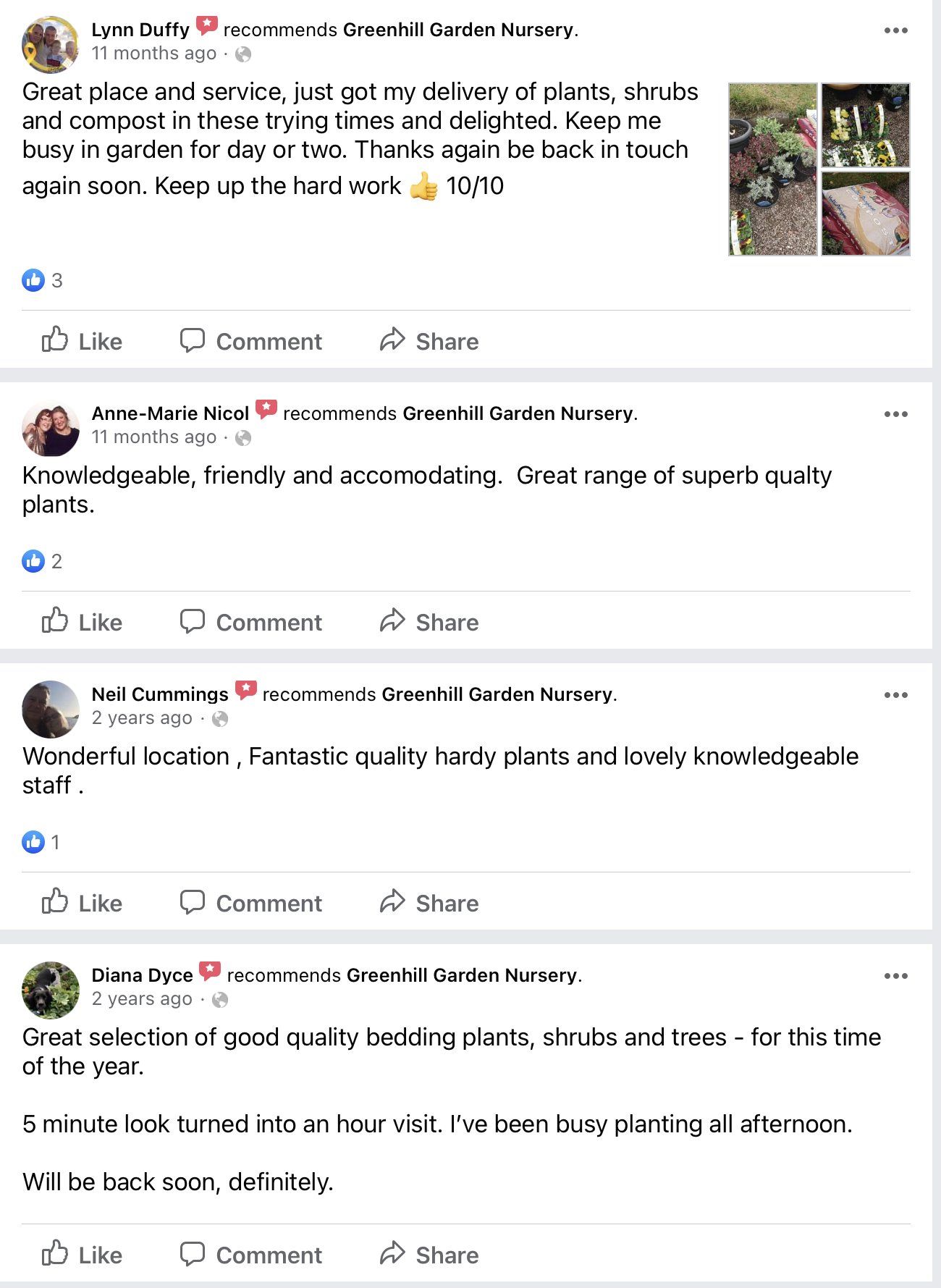
Task: Open options menu for Diana Dyce's post
Action: pos(895,976)
